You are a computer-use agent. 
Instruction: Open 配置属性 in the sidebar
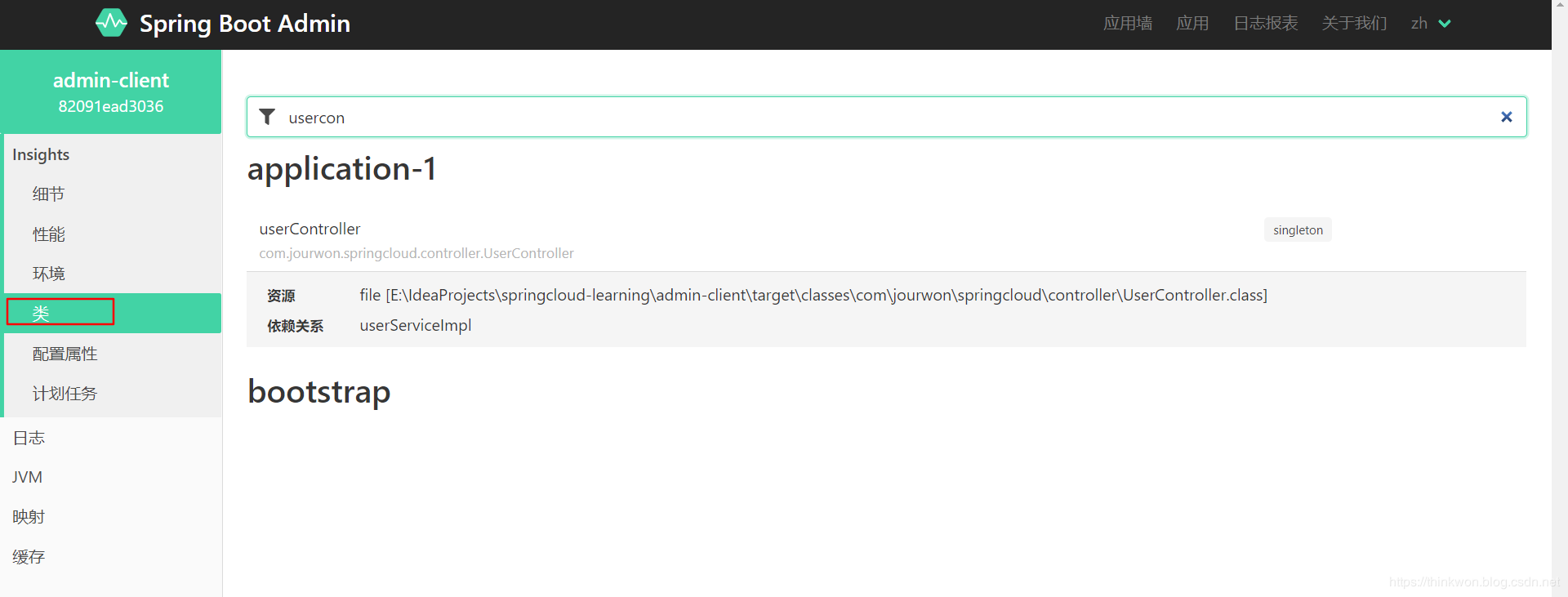65,354
